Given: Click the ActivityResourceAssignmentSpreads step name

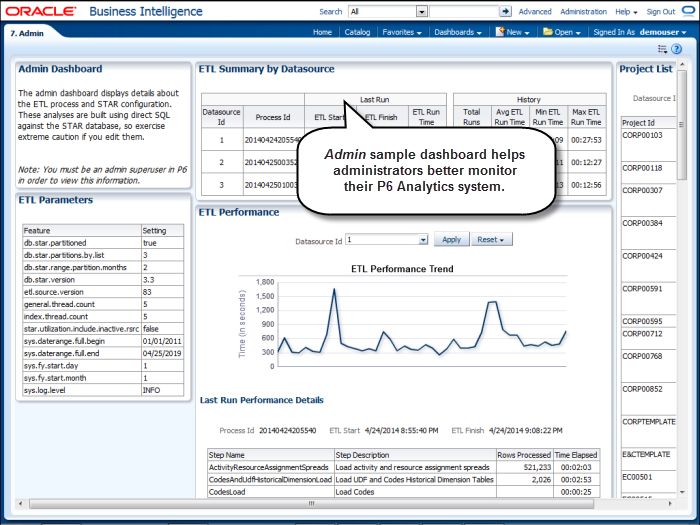Looking at the screenshot, I should [x=269, y=467].
